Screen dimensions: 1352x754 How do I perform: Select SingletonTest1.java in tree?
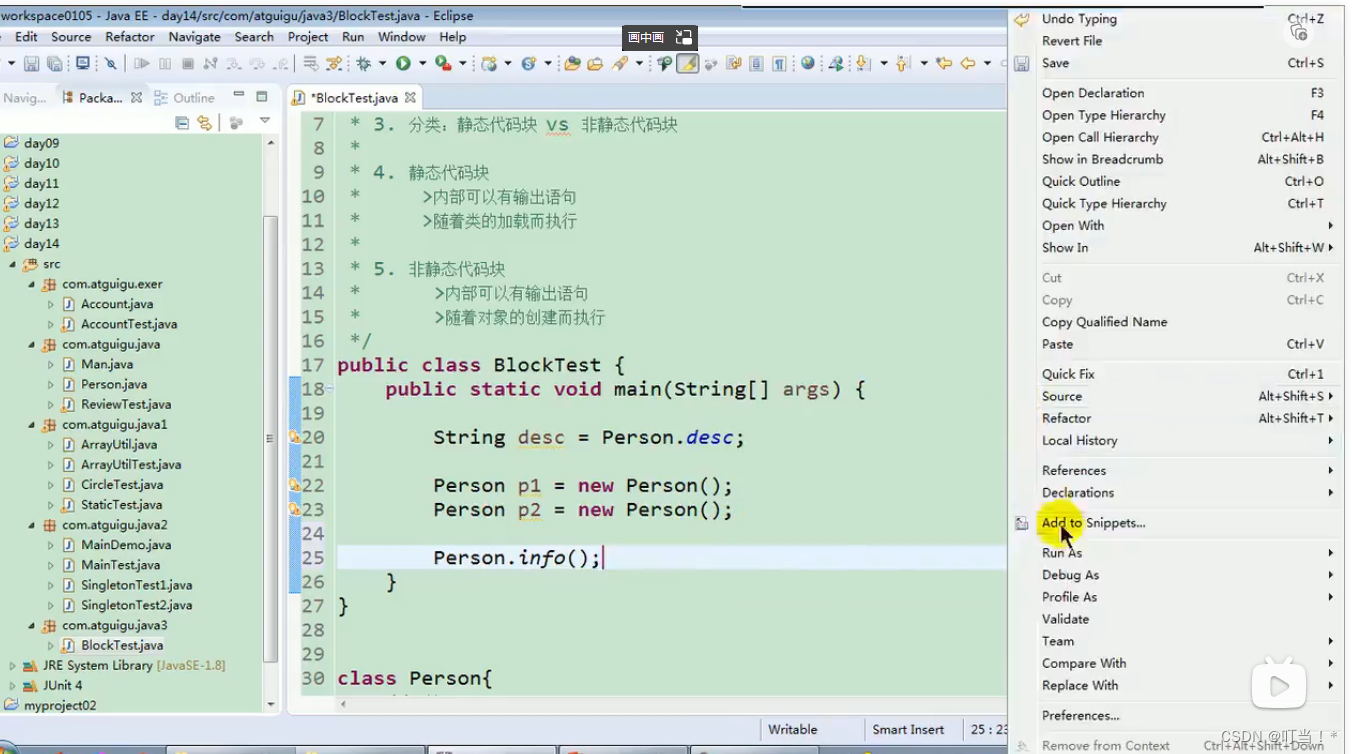pyautogui.click(x=136, y=585)
